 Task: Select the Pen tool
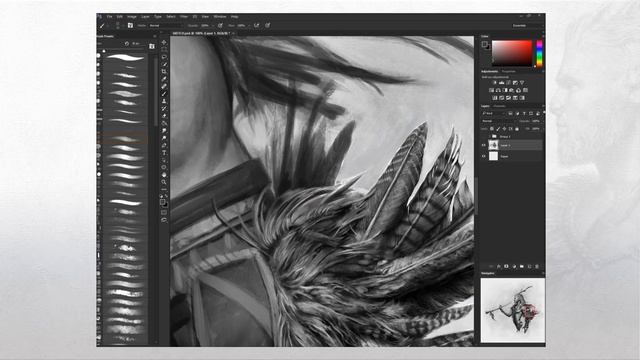click(164, 145)
